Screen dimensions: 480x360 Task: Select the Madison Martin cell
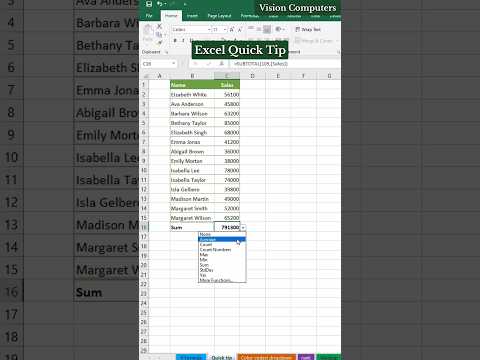click(192, 199)
